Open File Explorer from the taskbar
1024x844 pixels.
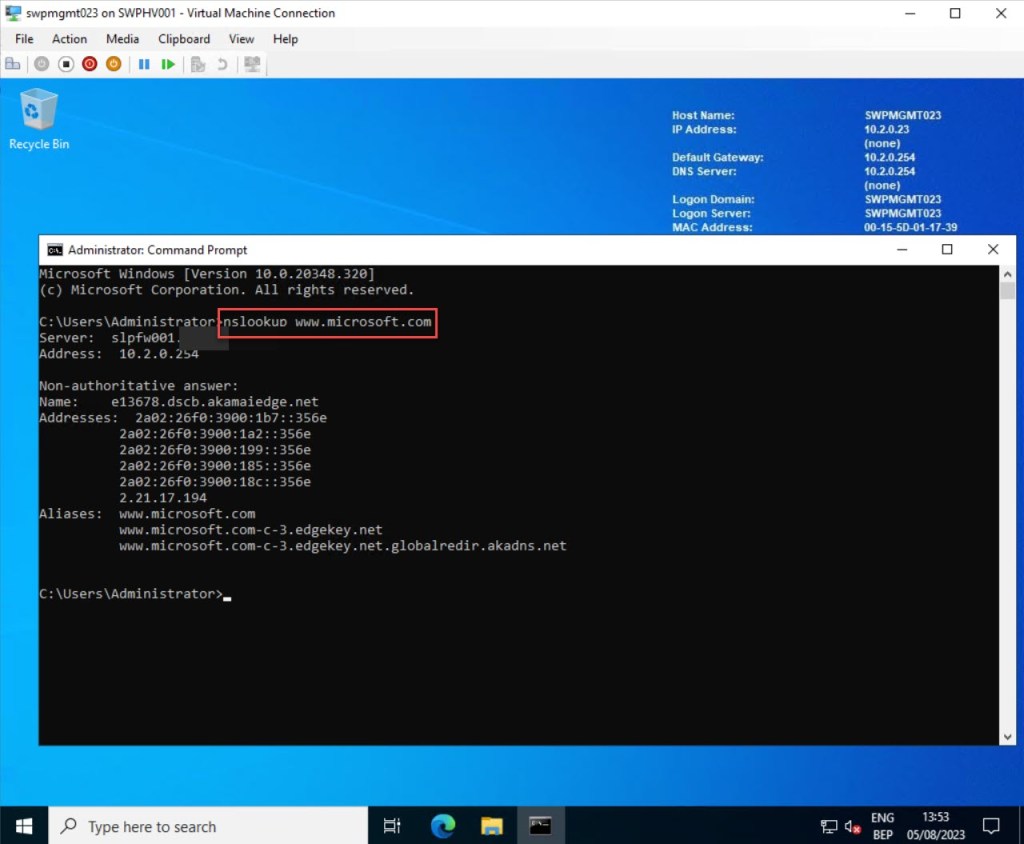491,826
